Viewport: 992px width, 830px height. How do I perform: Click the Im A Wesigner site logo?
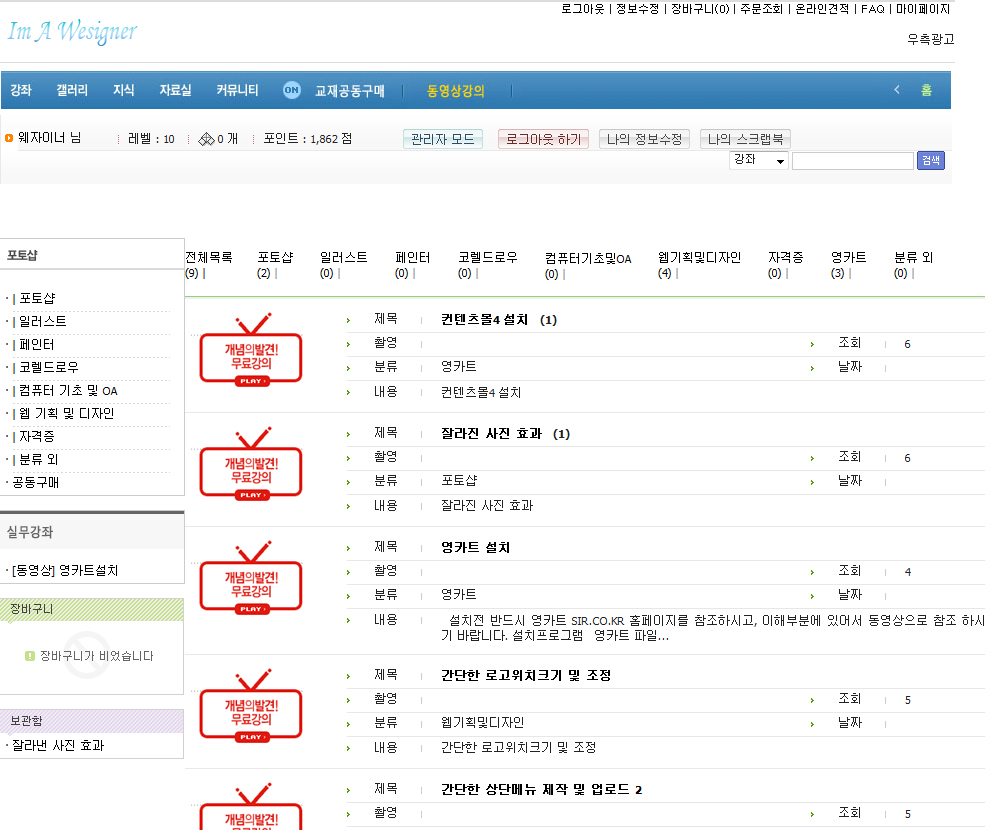coord(72,32)
